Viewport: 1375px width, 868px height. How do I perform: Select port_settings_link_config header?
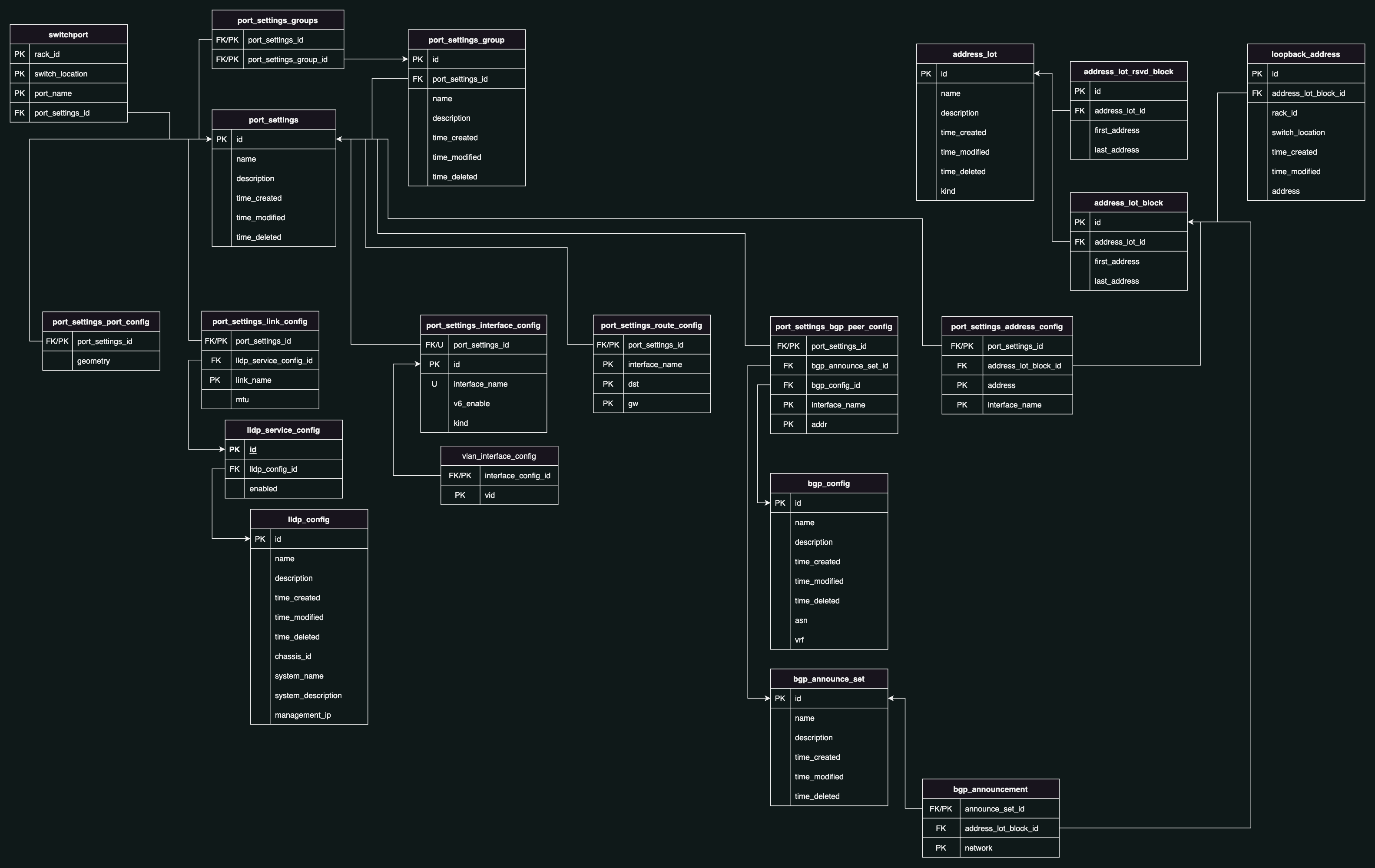pyautogui.click(x=260, y=321)
